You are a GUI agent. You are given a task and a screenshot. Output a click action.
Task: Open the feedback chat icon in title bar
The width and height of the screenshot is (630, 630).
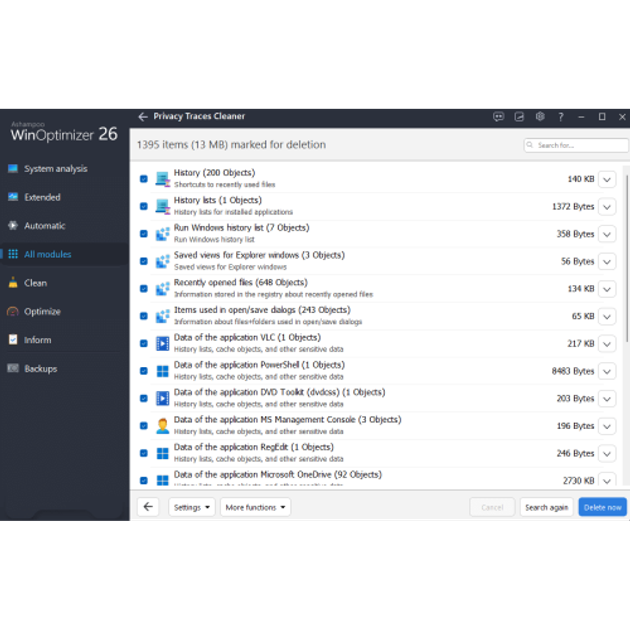(498, 117)
